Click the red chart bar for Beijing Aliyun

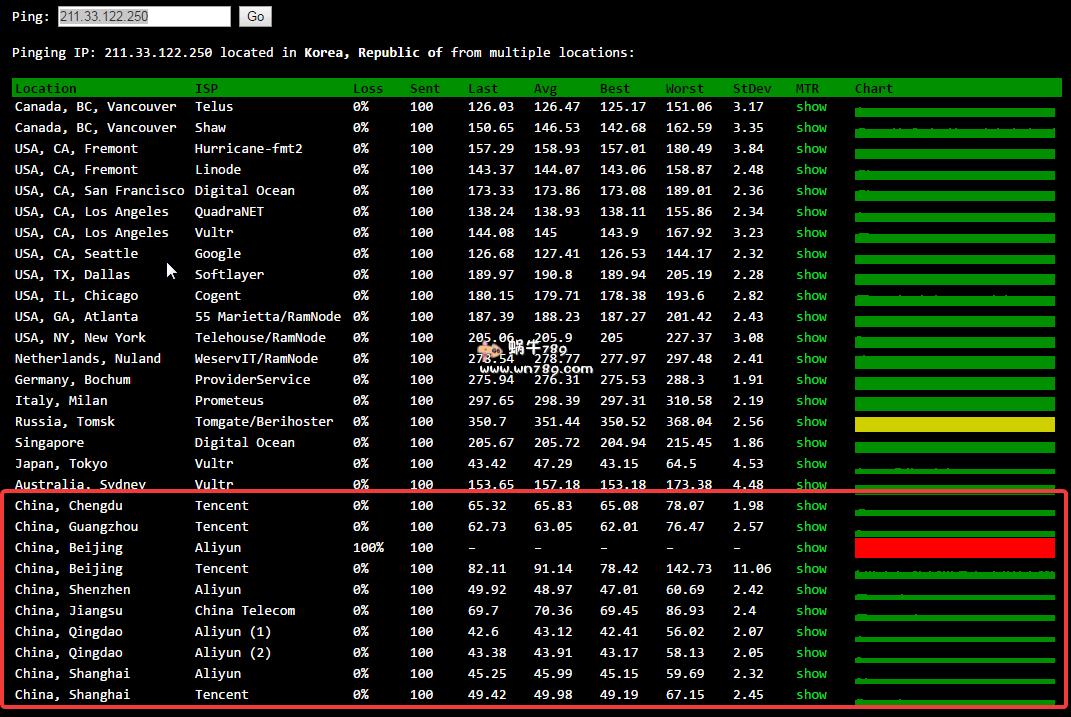click(954, 548)
